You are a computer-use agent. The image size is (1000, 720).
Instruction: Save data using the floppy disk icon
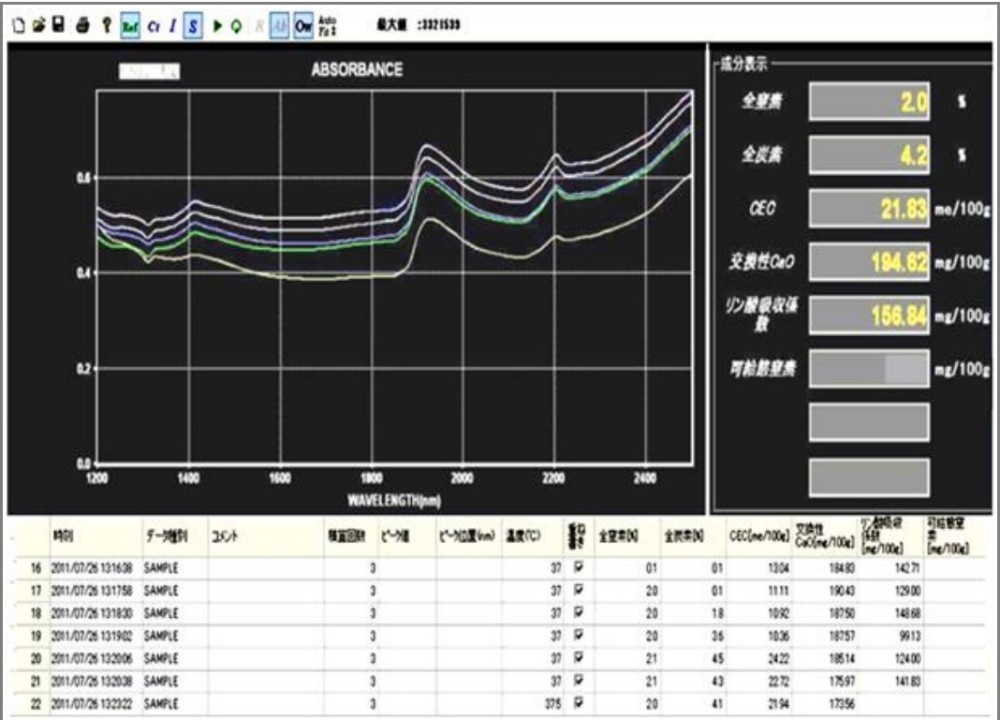coord(58,26)
